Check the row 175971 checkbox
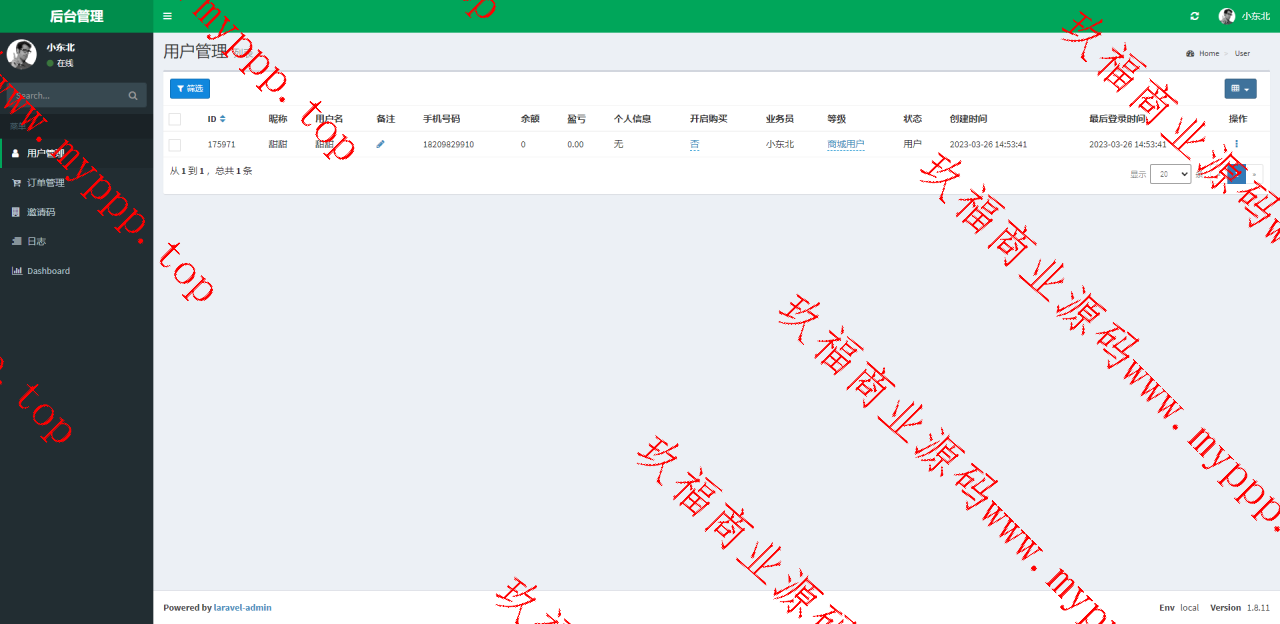Screen dimensions: 1280x624 click(x=175, y=145)
